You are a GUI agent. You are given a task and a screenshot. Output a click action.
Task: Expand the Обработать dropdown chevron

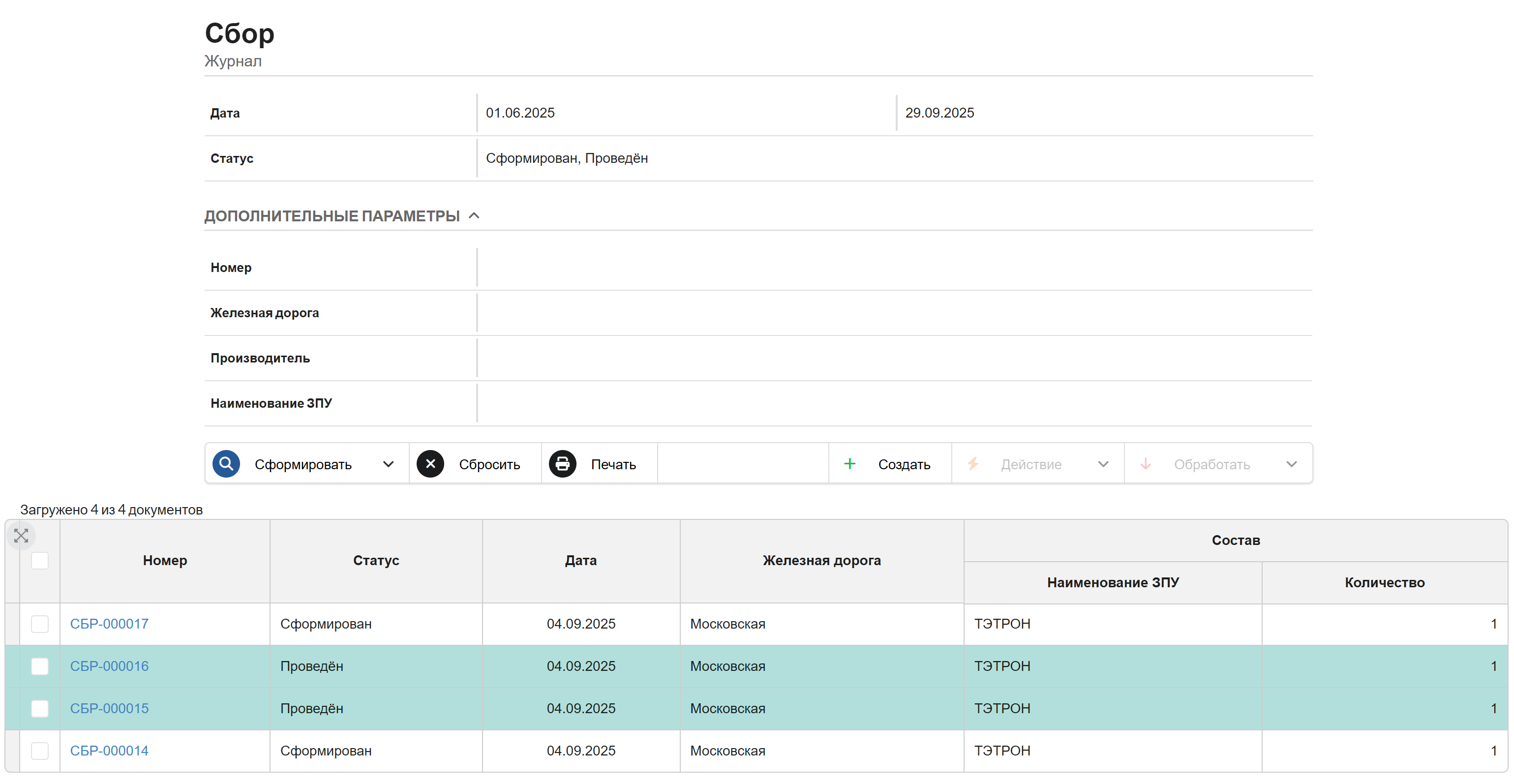pyautogui.click(x=1291, y=464)
